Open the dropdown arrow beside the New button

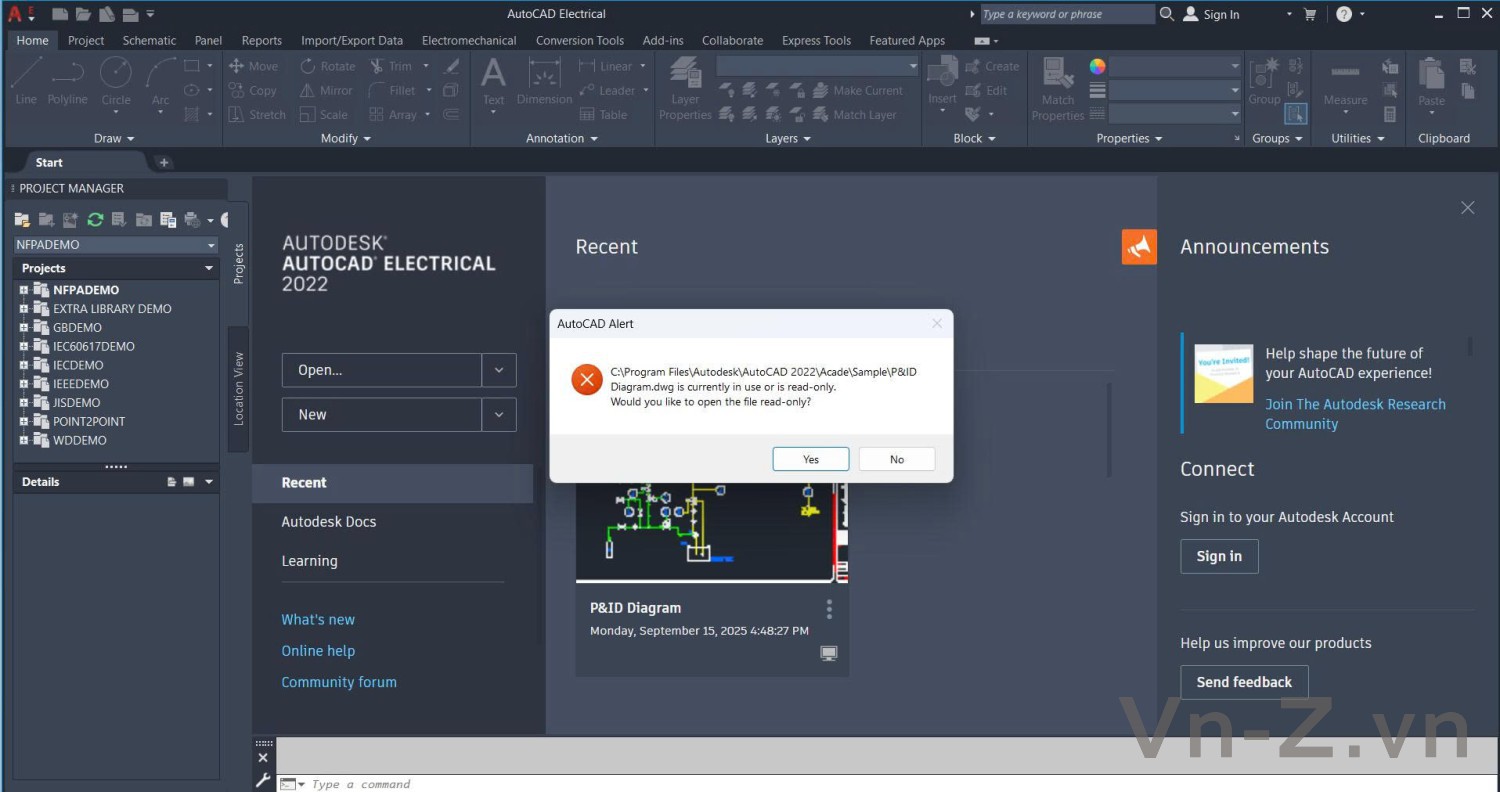click(x=499, y=415)
